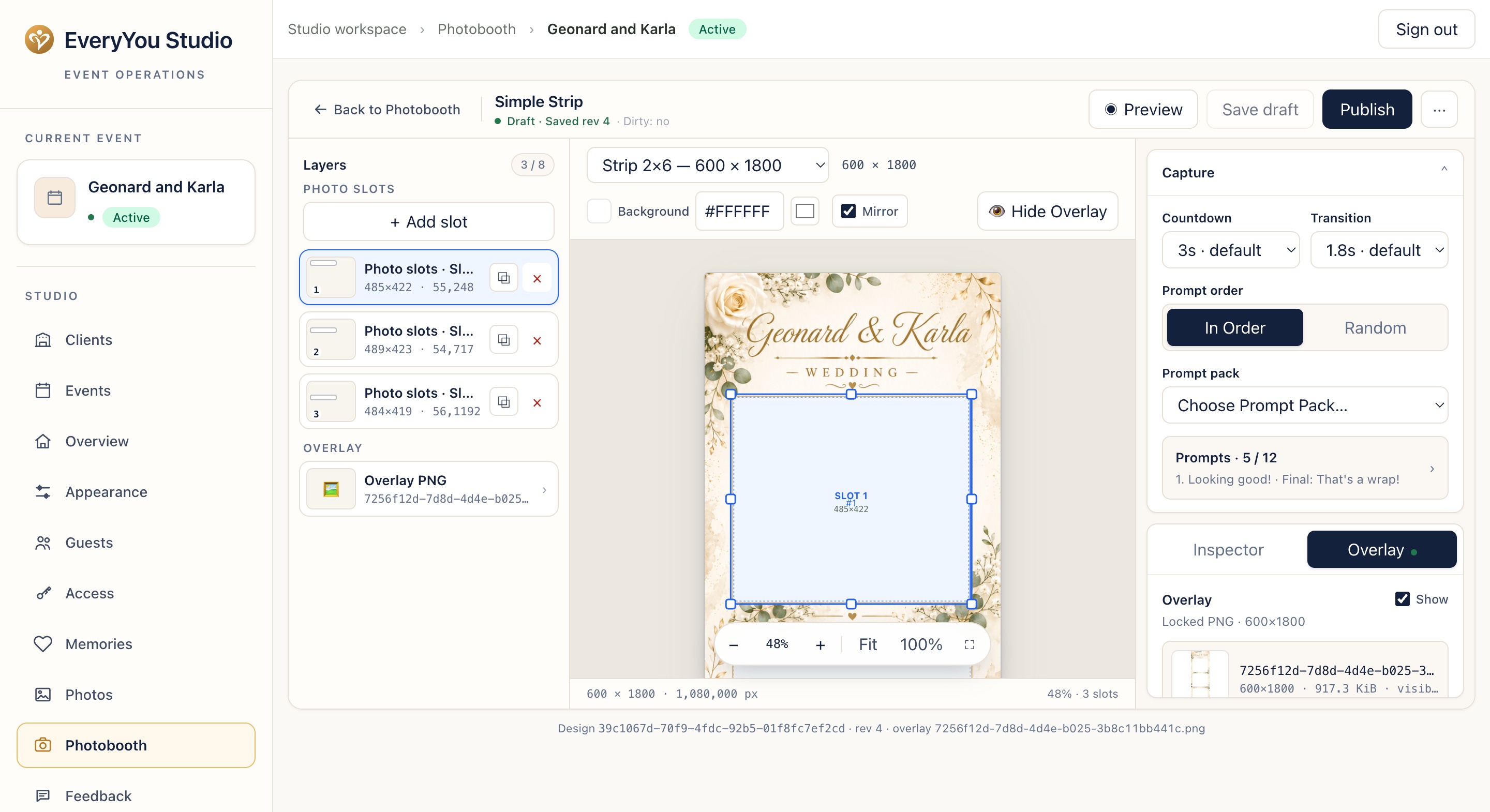Screen dimensions: 1490x812
Task: Click the Feedback speech-bubble icon
Action: (x=43, y=796)
